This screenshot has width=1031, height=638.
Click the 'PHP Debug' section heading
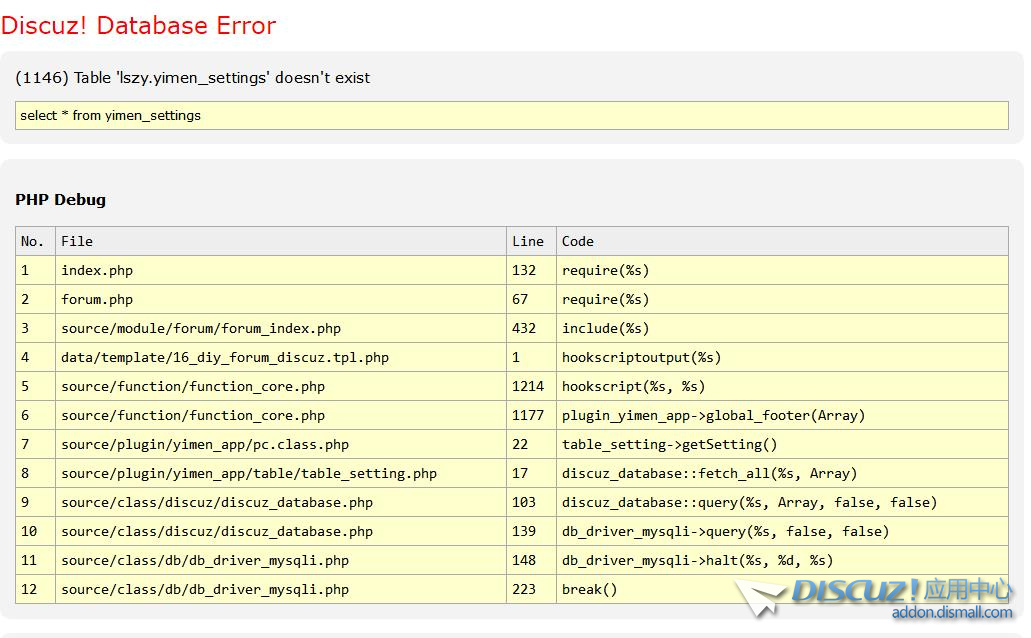[x=60, y=200]
